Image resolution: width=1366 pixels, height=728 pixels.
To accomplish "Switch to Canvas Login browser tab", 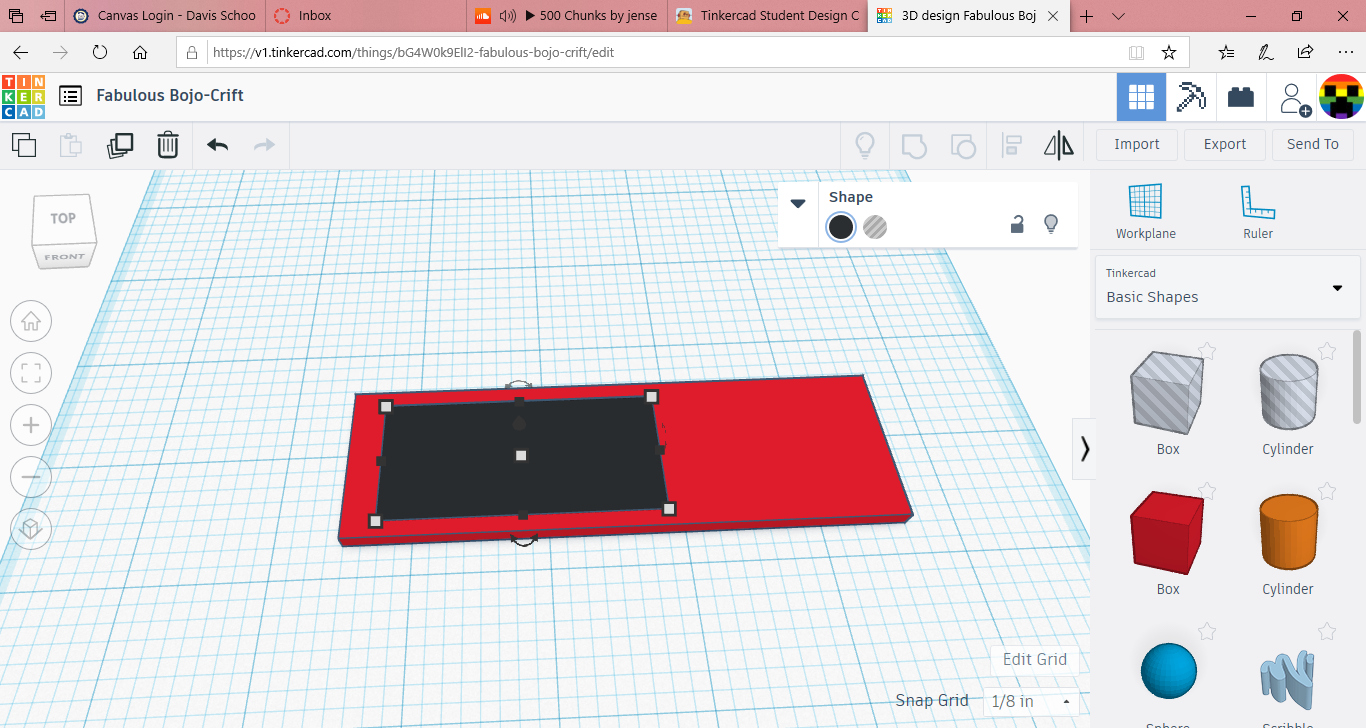I will click(x=166, y=16).
